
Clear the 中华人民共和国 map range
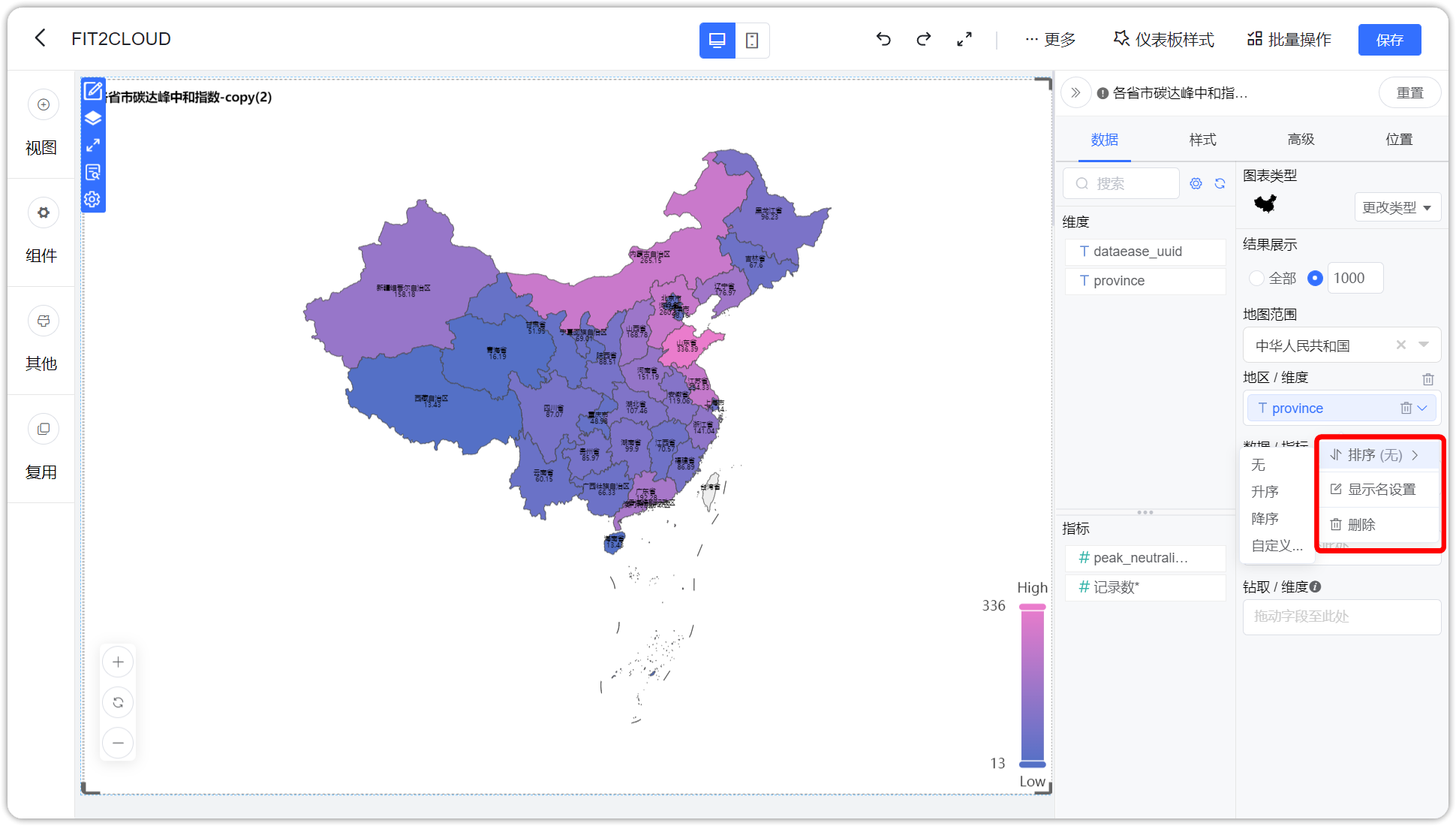(1400, 345)
